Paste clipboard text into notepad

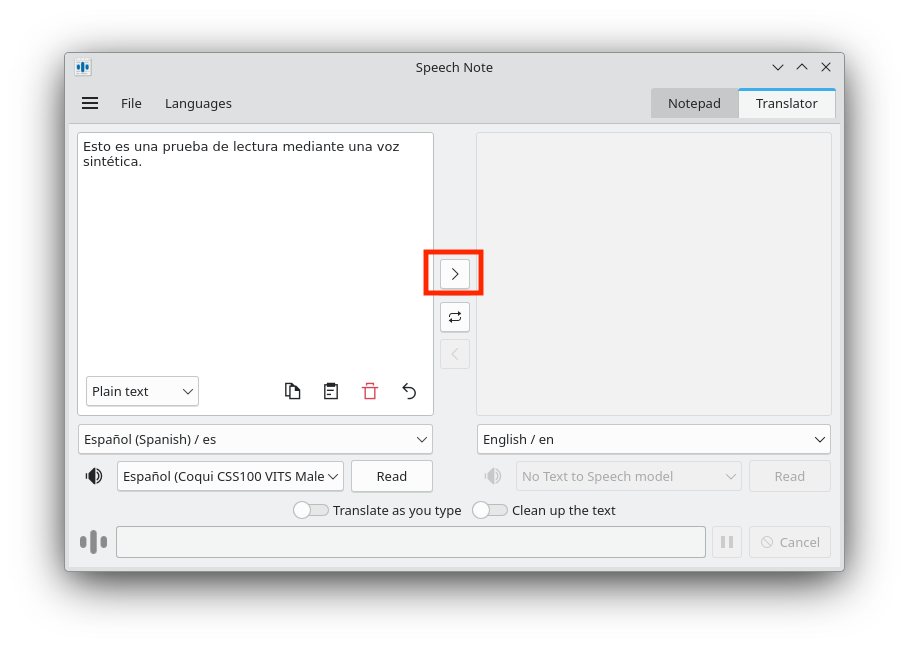tap(331, 391)
